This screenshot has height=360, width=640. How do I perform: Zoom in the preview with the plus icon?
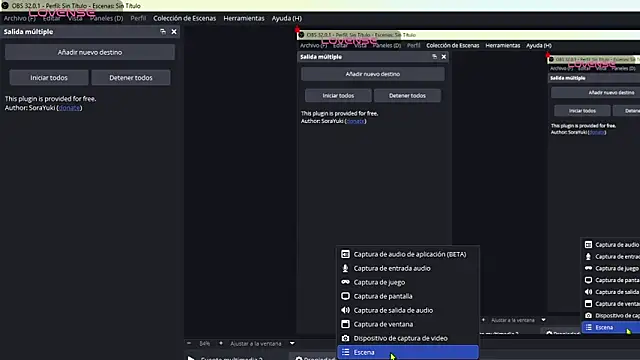point(221,343)
